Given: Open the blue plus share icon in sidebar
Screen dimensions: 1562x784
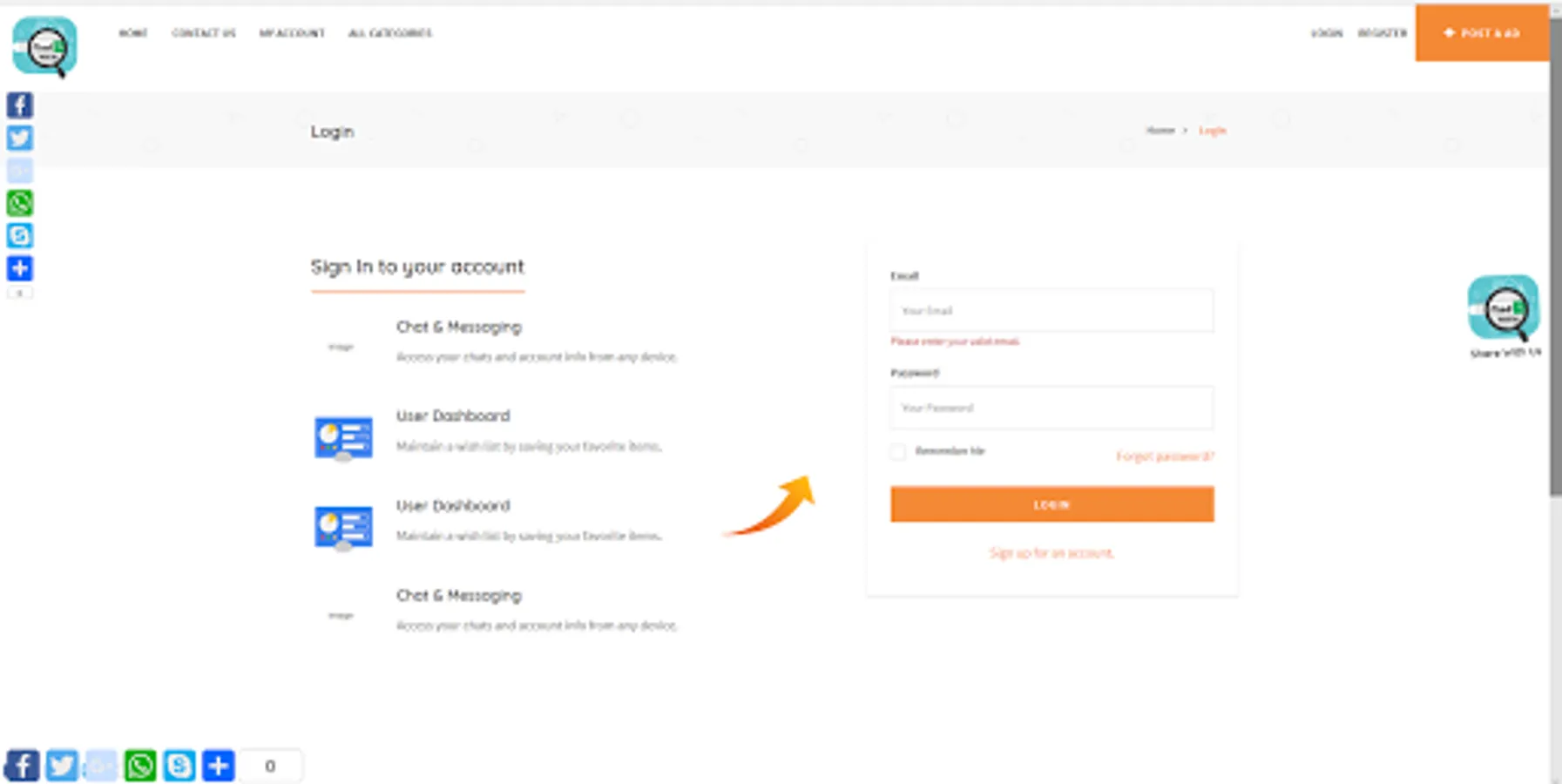Looking at the screenshot, I should click(20, 268).
